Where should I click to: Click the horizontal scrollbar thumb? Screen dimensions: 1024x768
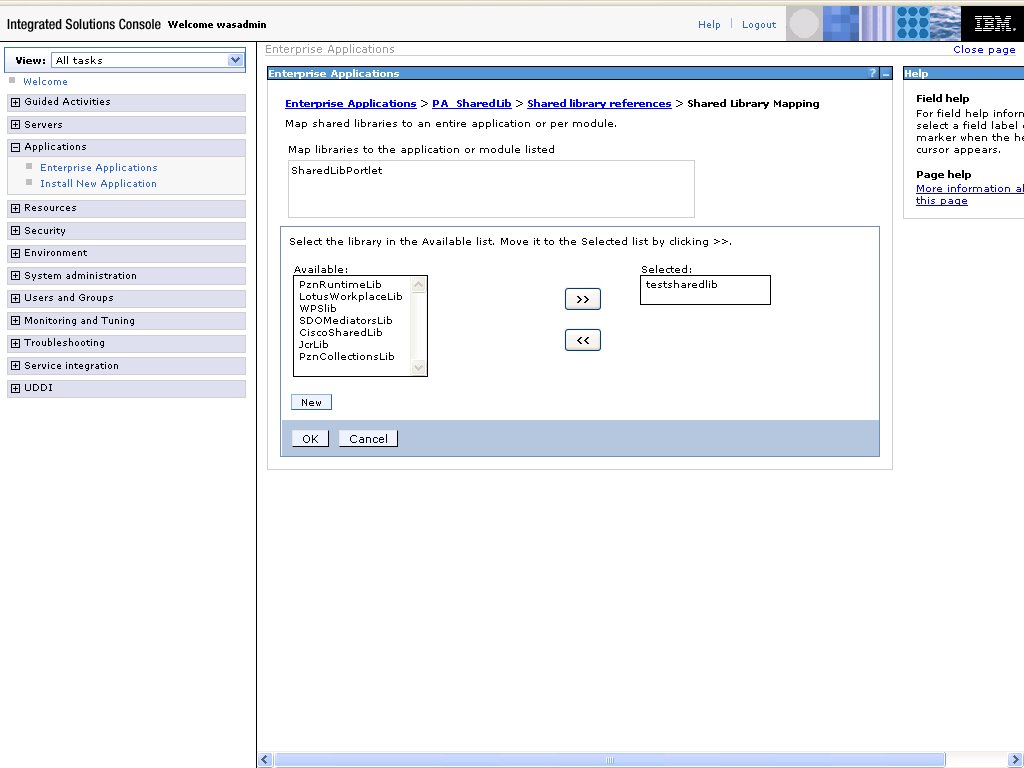click(610, 760)
